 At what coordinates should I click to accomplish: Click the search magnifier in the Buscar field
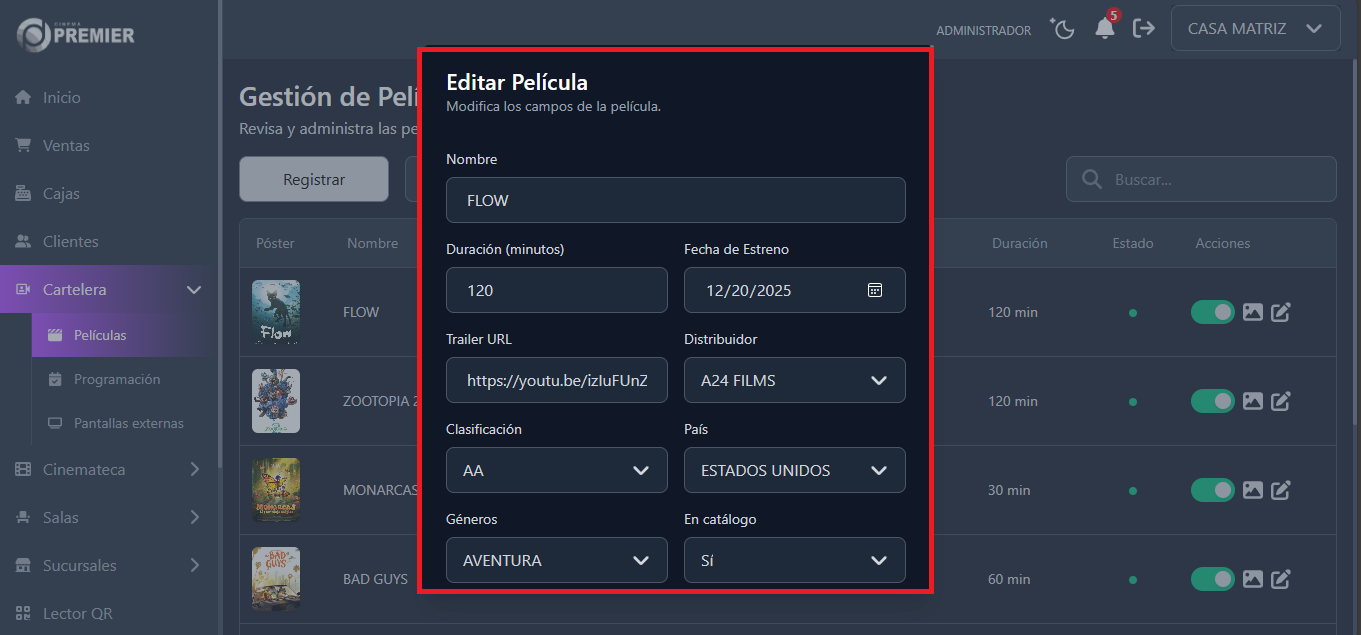point(1091,179)
